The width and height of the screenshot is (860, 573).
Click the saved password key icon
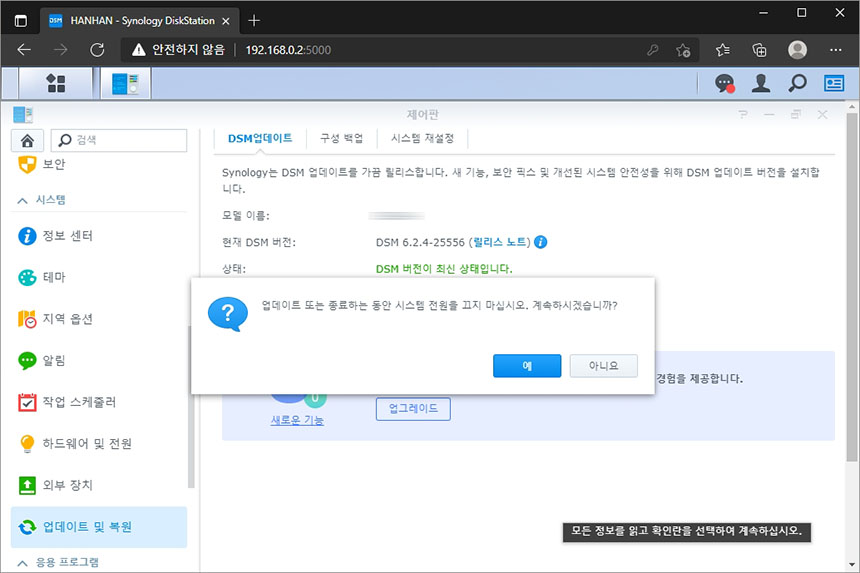click(653, 50)
